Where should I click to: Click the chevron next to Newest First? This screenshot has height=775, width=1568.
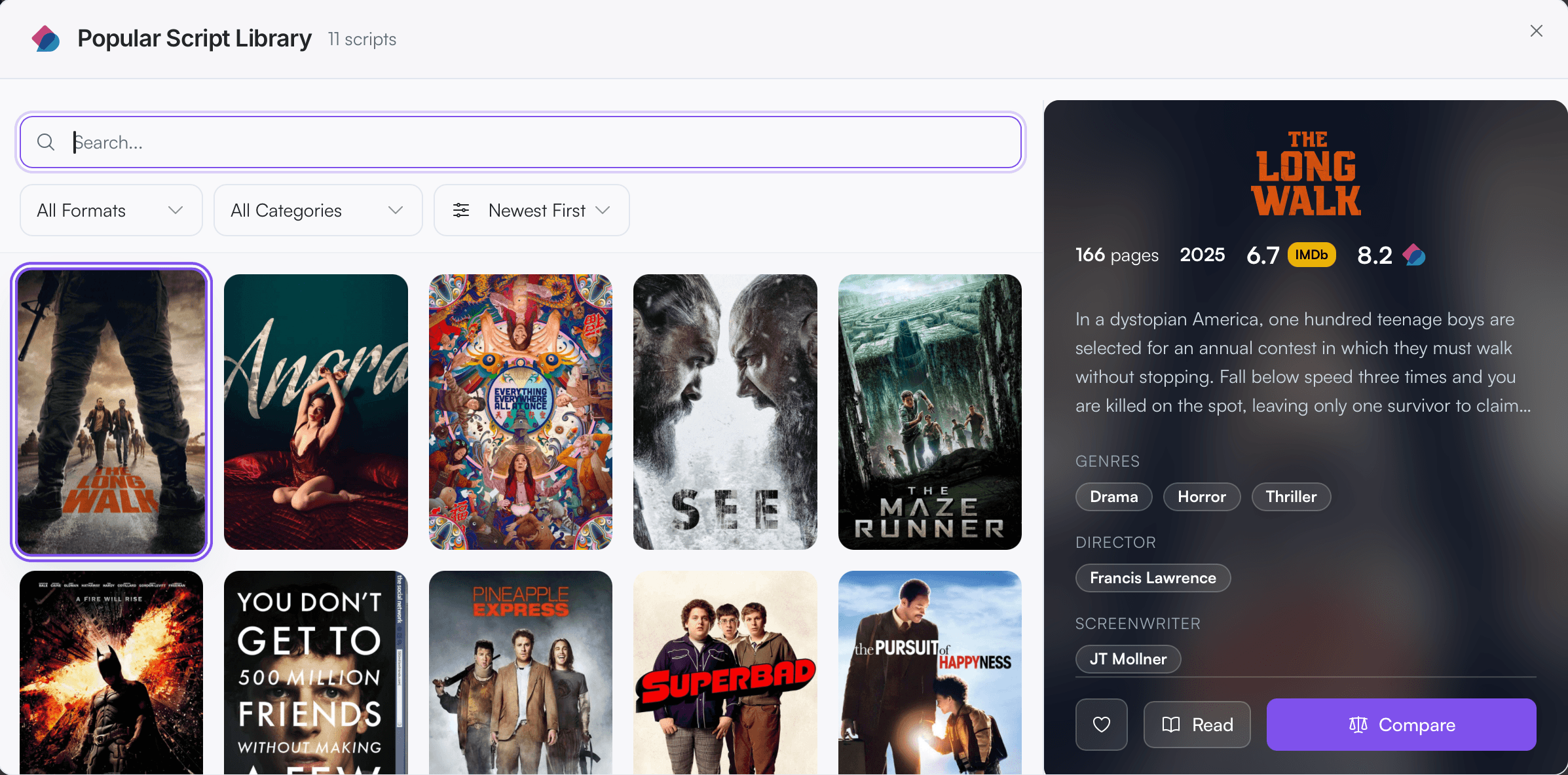click(x=603, y=210)
